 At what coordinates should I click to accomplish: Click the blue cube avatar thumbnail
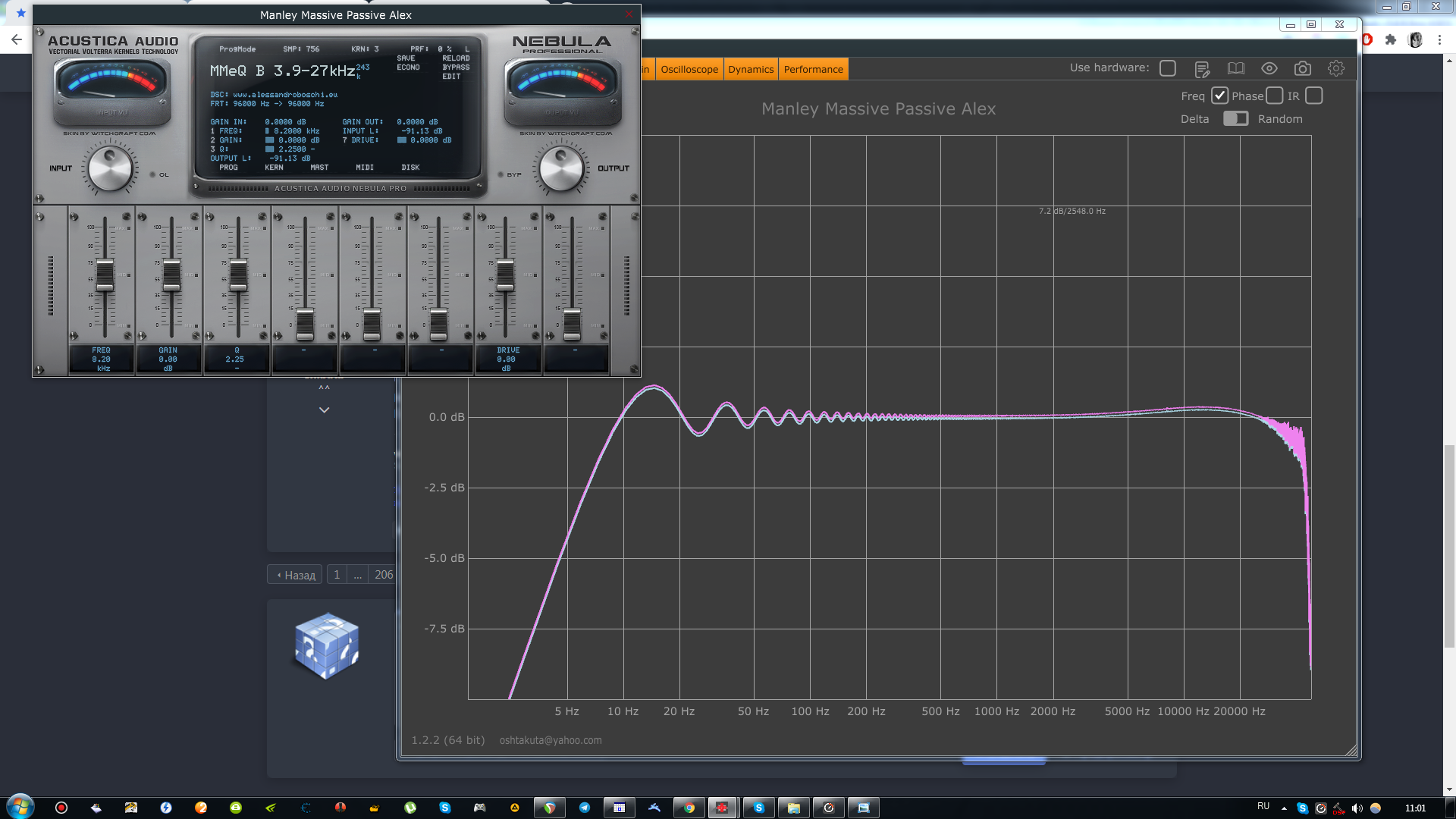coord(327,645)
